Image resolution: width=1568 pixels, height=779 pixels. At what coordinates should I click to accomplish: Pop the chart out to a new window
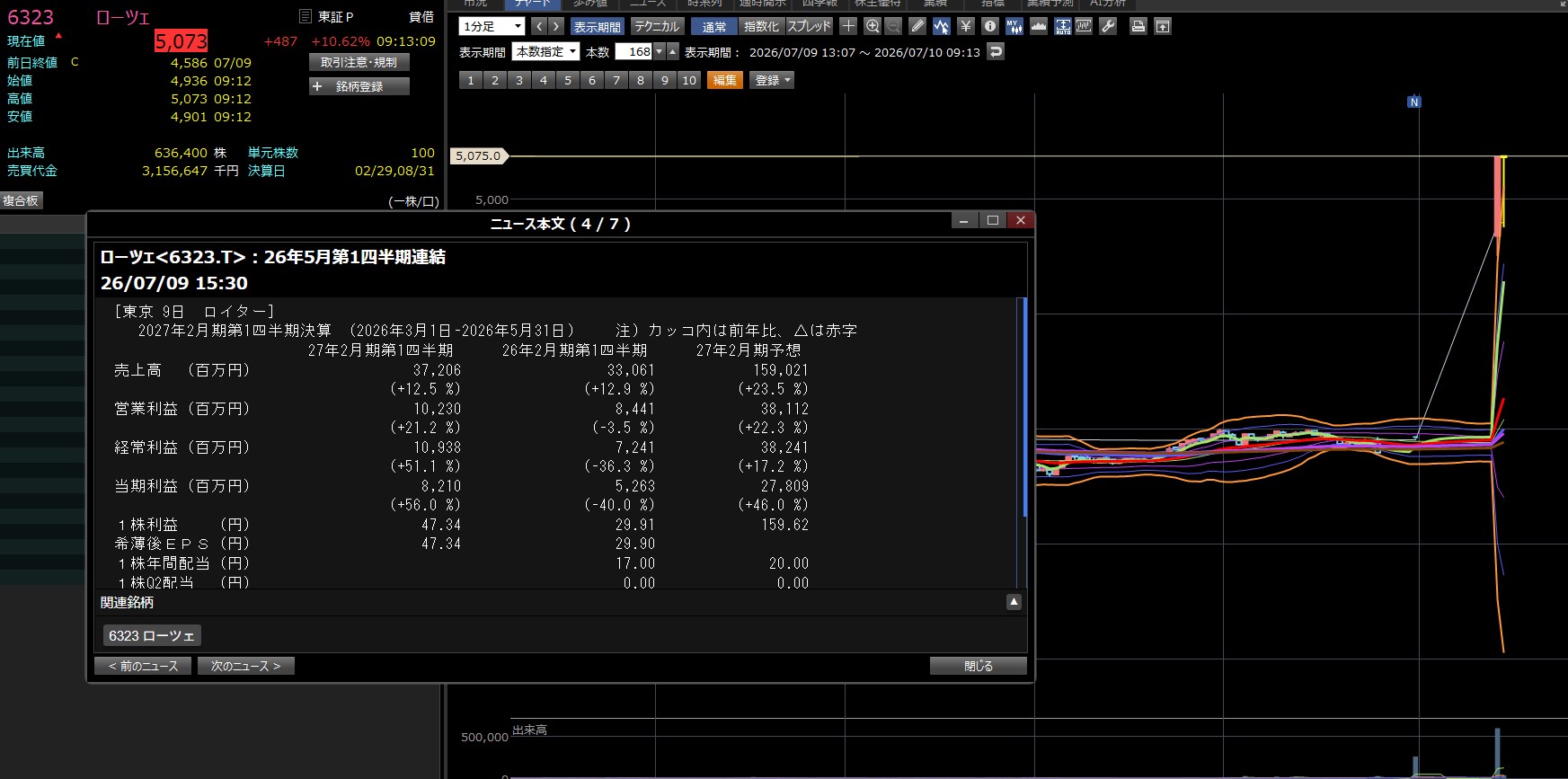point(1163,26)
